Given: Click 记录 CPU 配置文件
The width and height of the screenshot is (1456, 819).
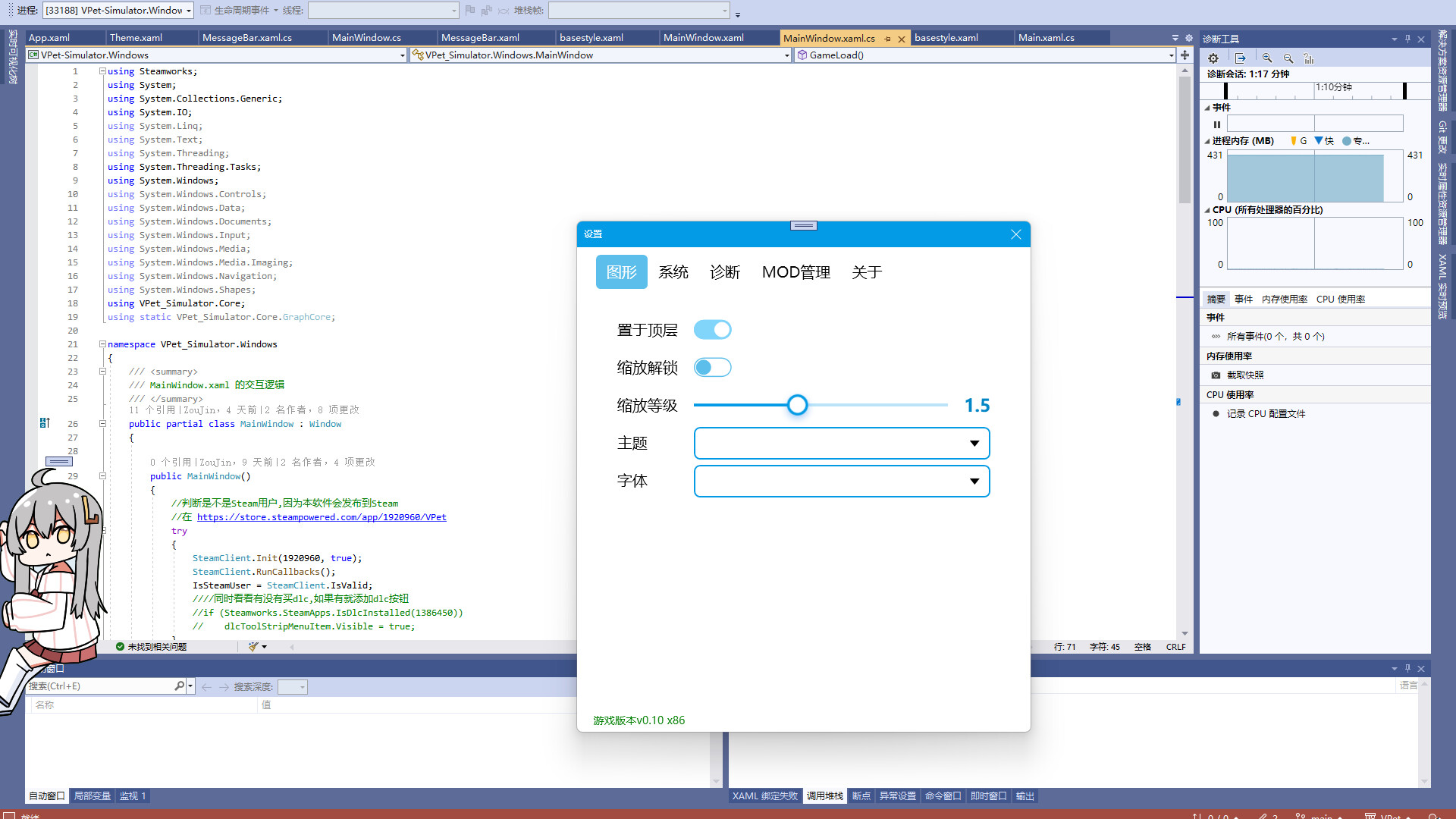Looking at the screenshot, I should click(x=1266, y=414).
